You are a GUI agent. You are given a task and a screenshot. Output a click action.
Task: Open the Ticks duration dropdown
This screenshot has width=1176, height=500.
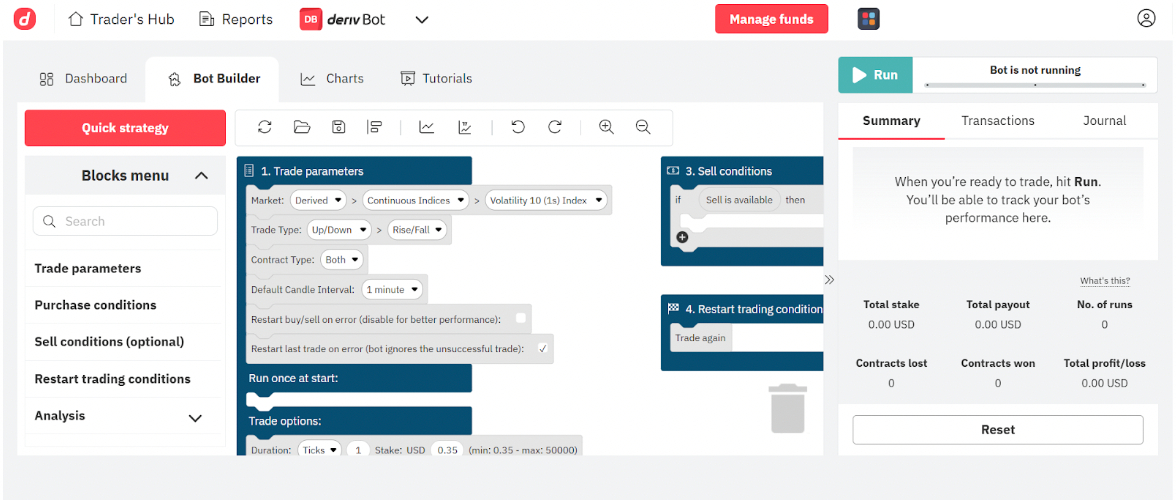[x=320, y=450]
